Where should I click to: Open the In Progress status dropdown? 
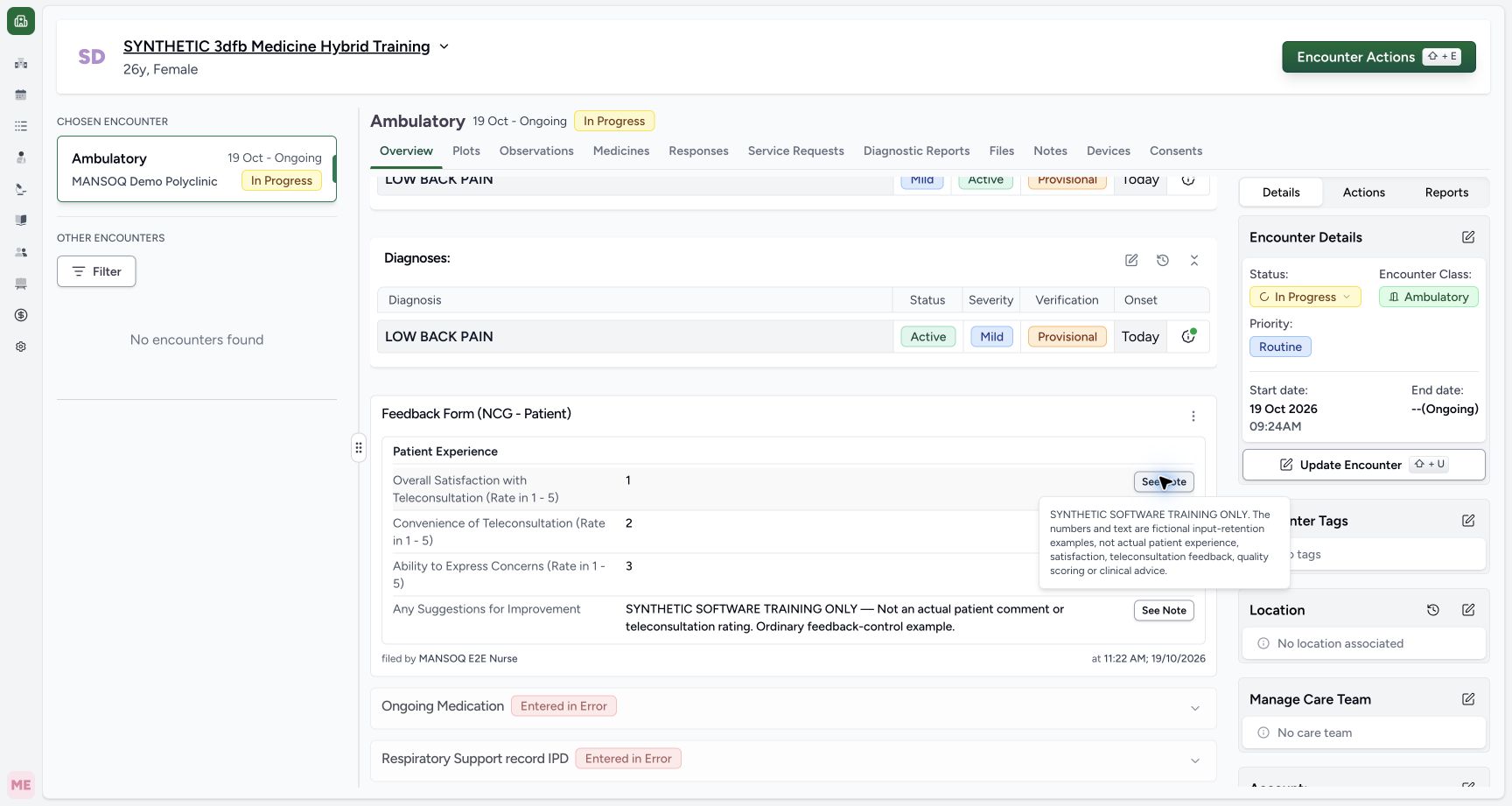pyautogui.click(x=1305, y=297)
